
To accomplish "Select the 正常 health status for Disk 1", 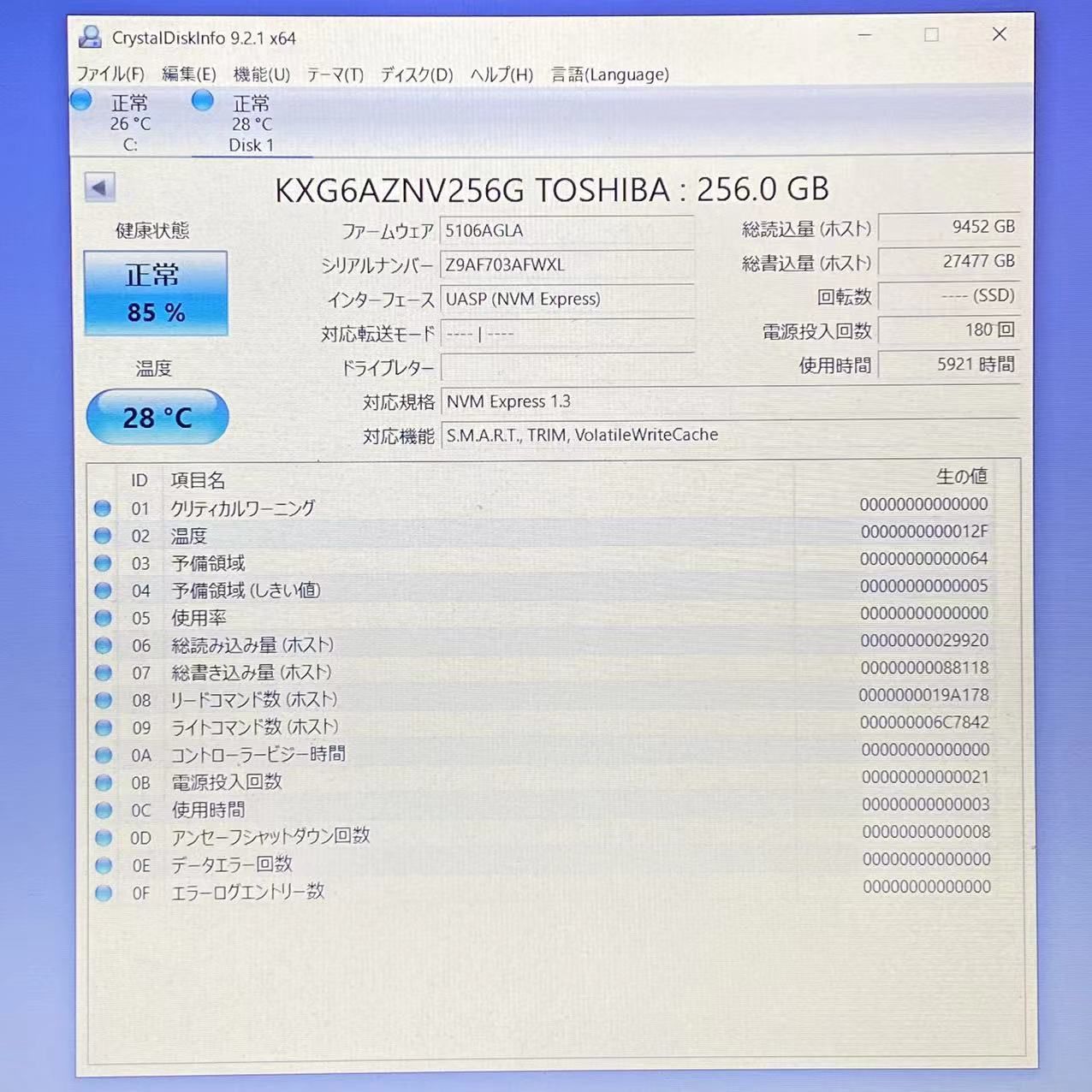I will coord(252,103).
